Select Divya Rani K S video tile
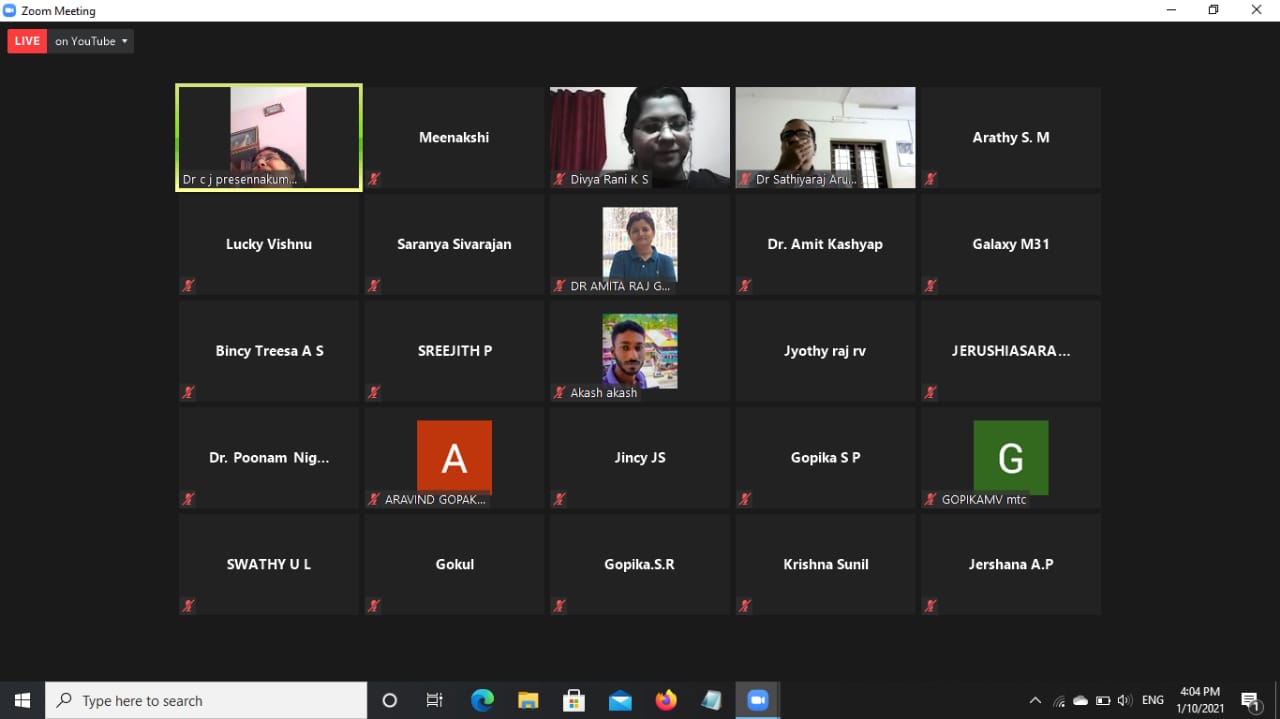Screen dimensions: 1280x719 639,137
